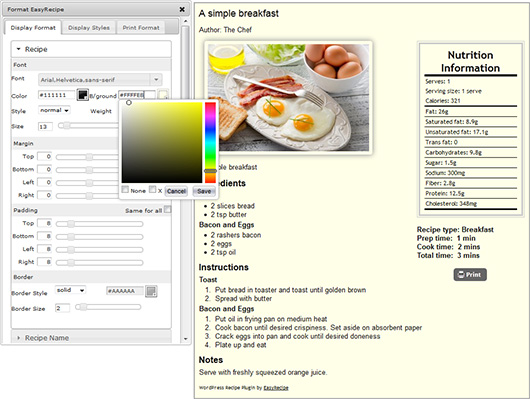The height and width of the screenshot is (399, 530).
Task: Click the panel scrollbar down arrow
Action: [x=185, y=339]
